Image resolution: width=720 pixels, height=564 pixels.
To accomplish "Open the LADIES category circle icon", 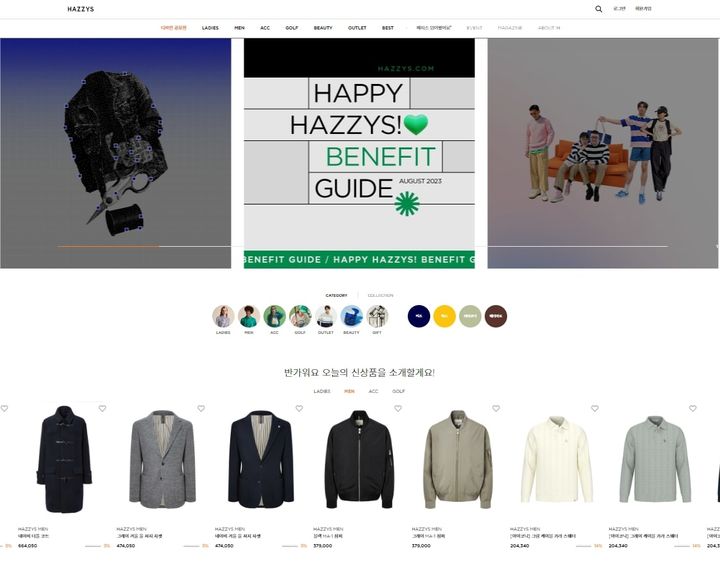I will [223, 317].
